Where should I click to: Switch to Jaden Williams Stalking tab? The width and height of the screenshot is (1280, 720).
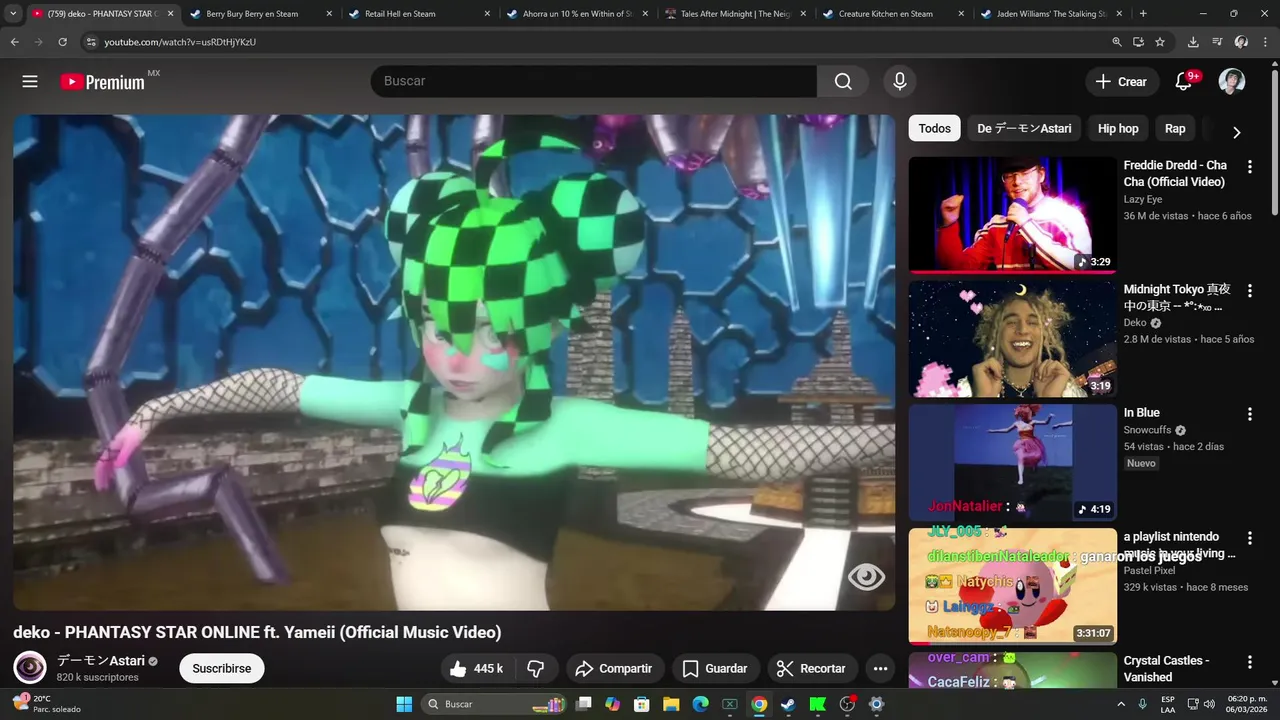point(1052,14)
